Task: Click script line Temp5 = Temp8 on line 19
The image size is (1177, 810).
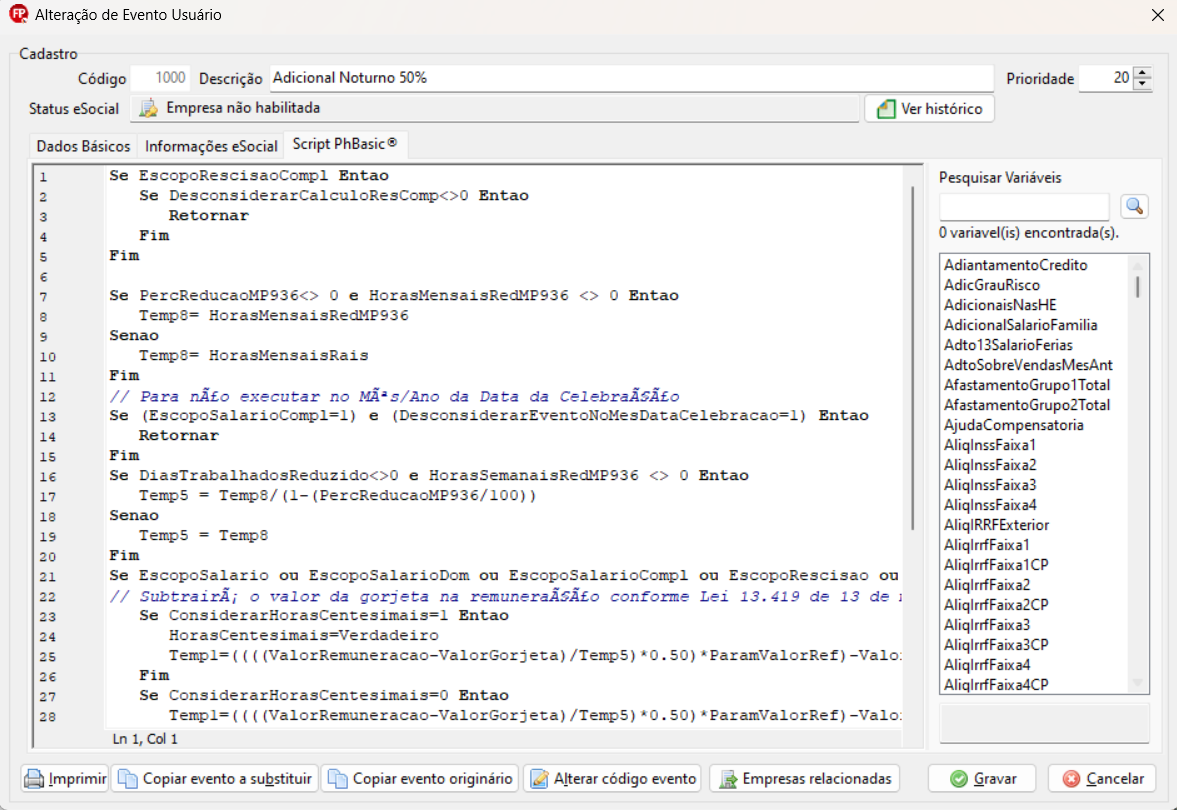Action: 203,536
